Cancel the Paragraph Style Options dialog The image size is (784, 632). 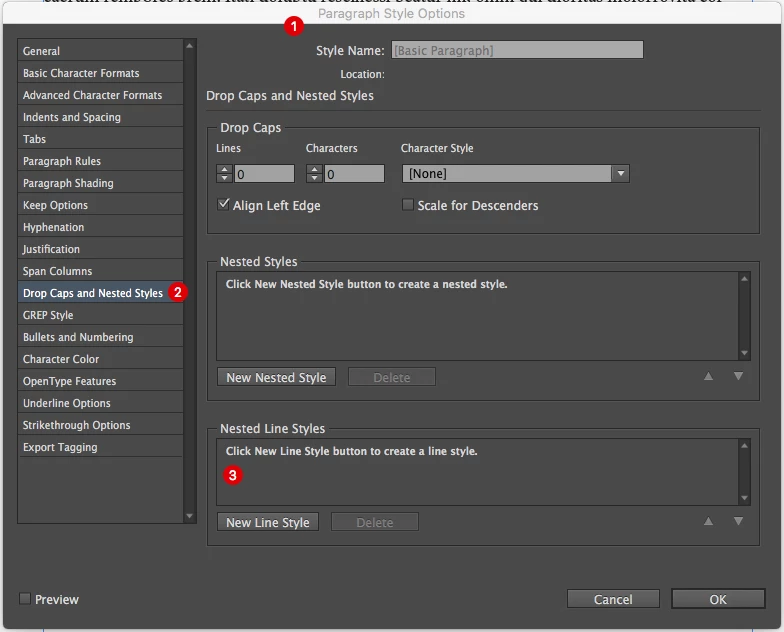[613, 599]
